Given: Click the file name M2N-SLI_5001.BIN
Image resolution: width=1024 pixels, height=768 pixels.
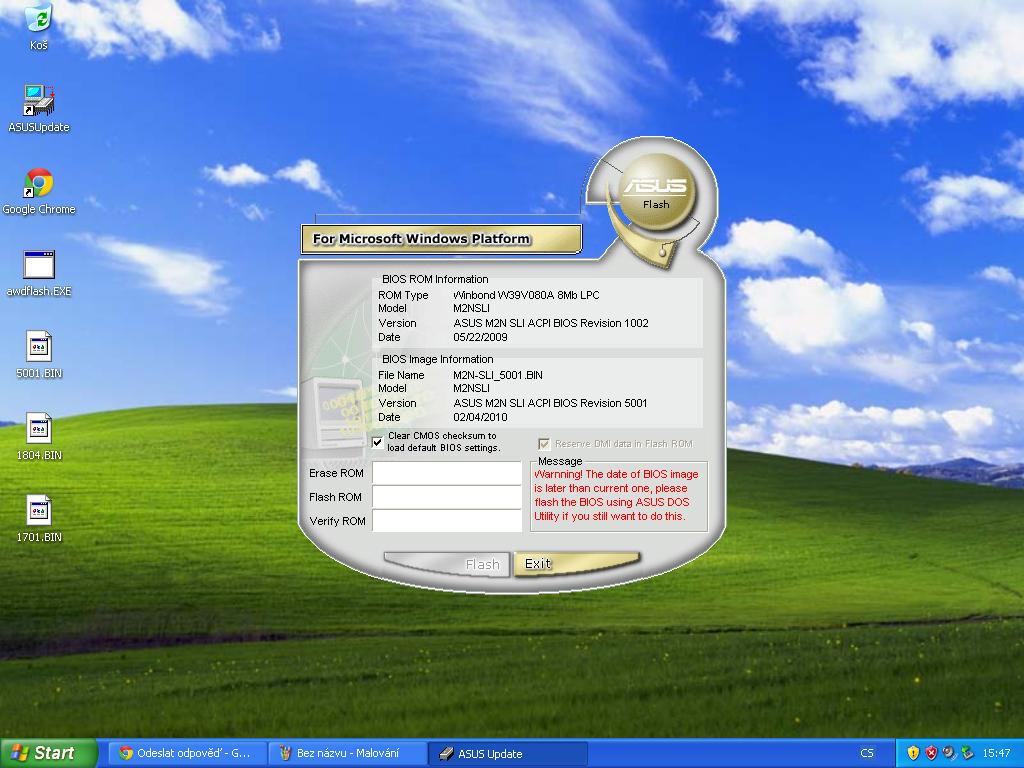Looking at the screenshot, I should click(498, 375).
